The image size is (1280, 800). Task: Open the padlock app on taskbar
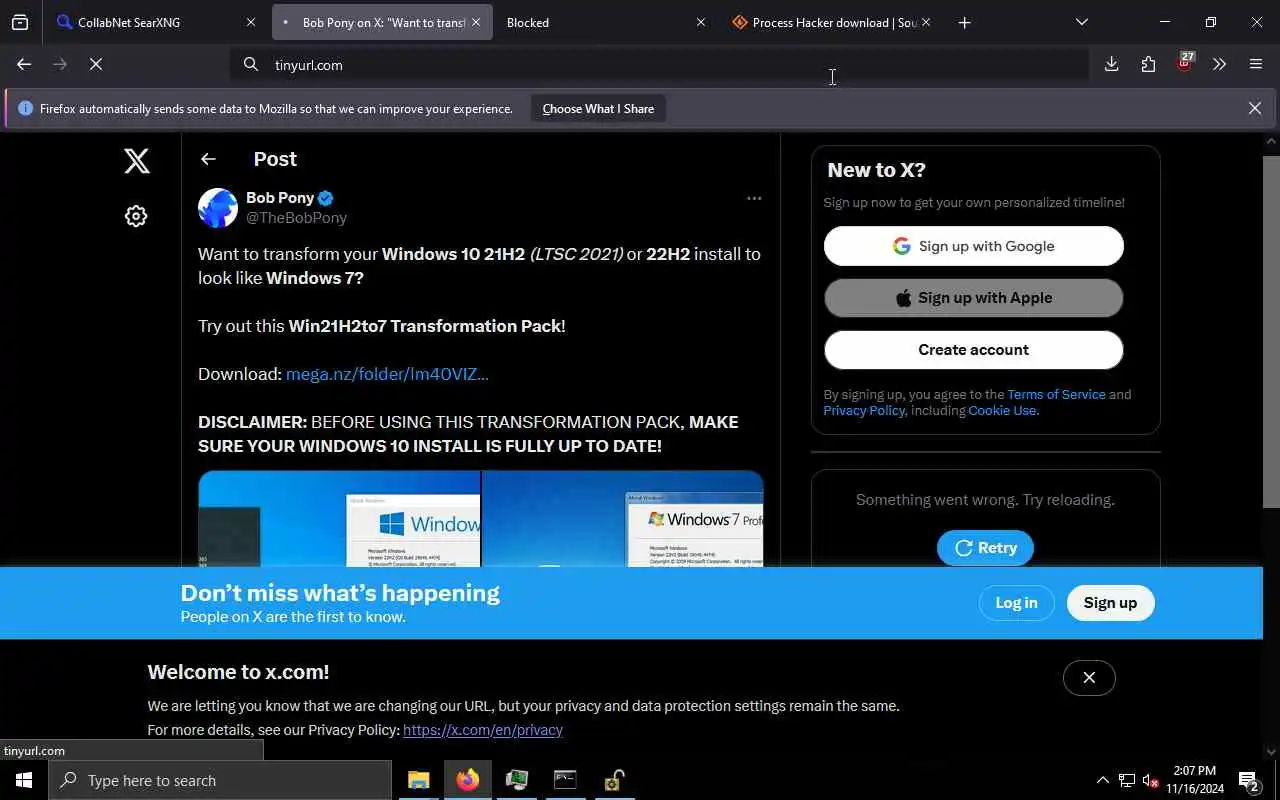coord(614,780)
